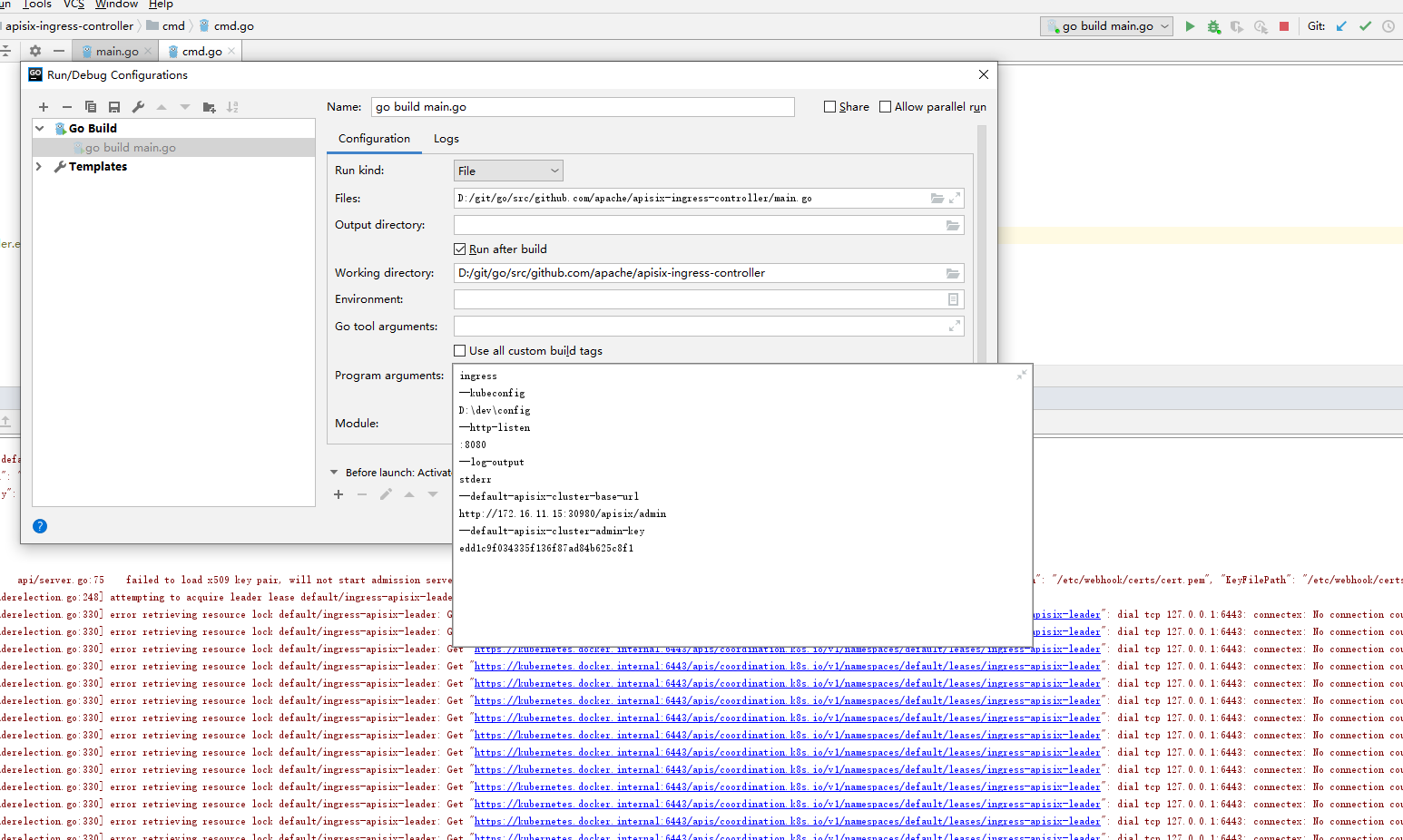Add Before launch task with plus icon
The width and height of the screenshot is (1403, 840).
[338, 494]
